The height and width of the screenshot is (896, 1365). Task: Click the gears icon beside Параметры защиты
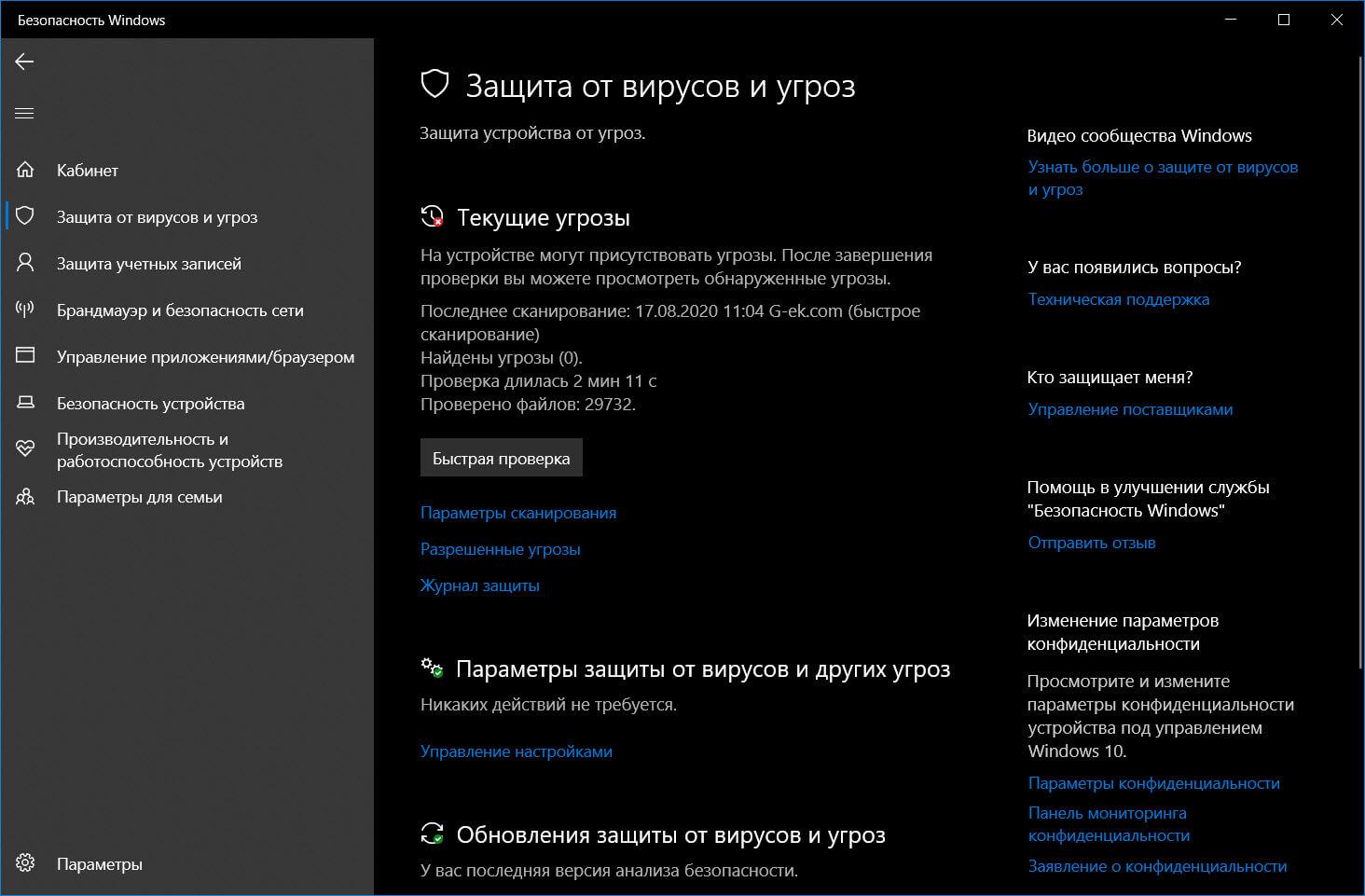pyautogui.click(x=432, y=668)
